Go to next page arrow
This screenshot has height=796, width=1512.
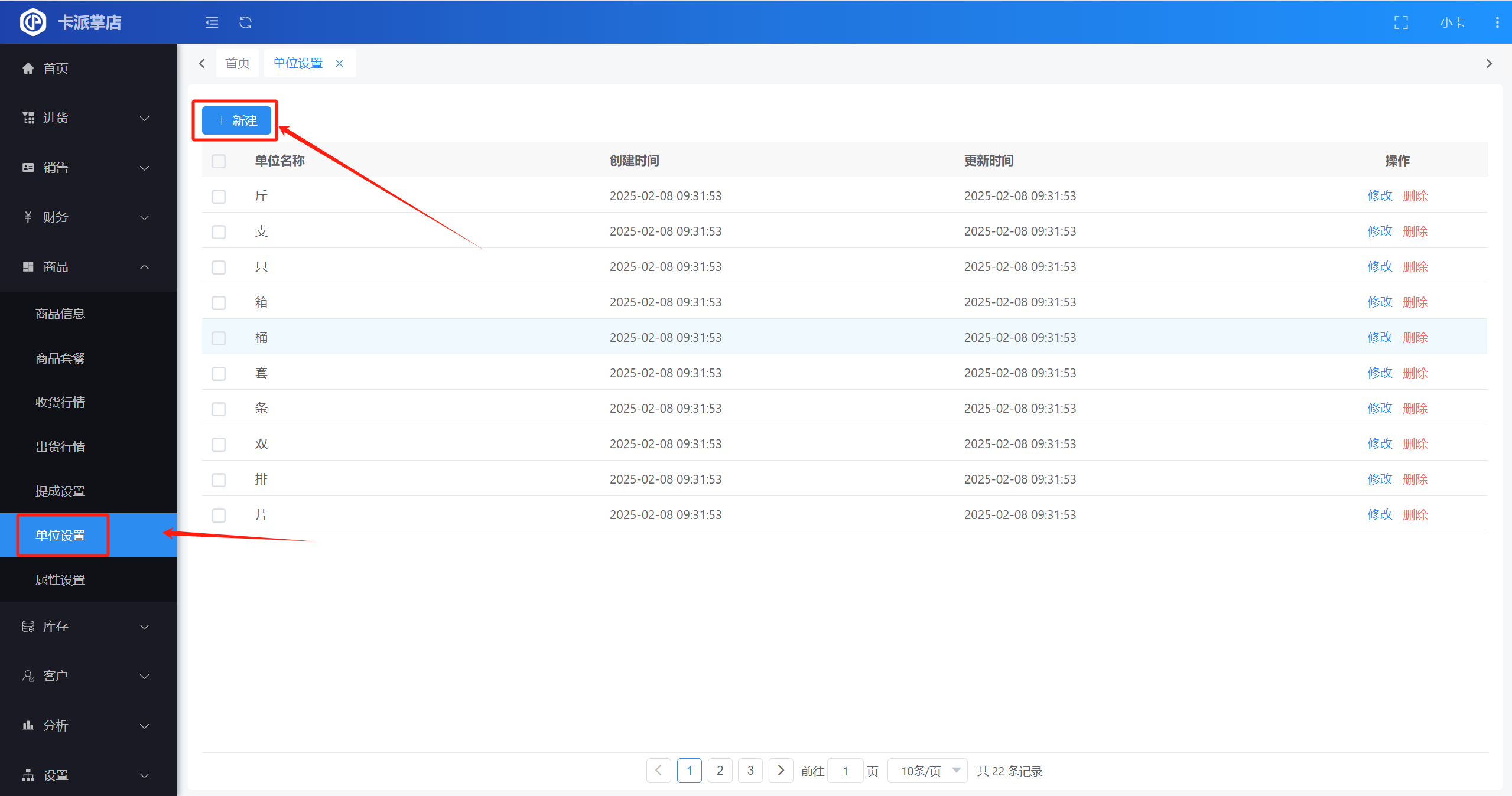(x=781, y=770)
